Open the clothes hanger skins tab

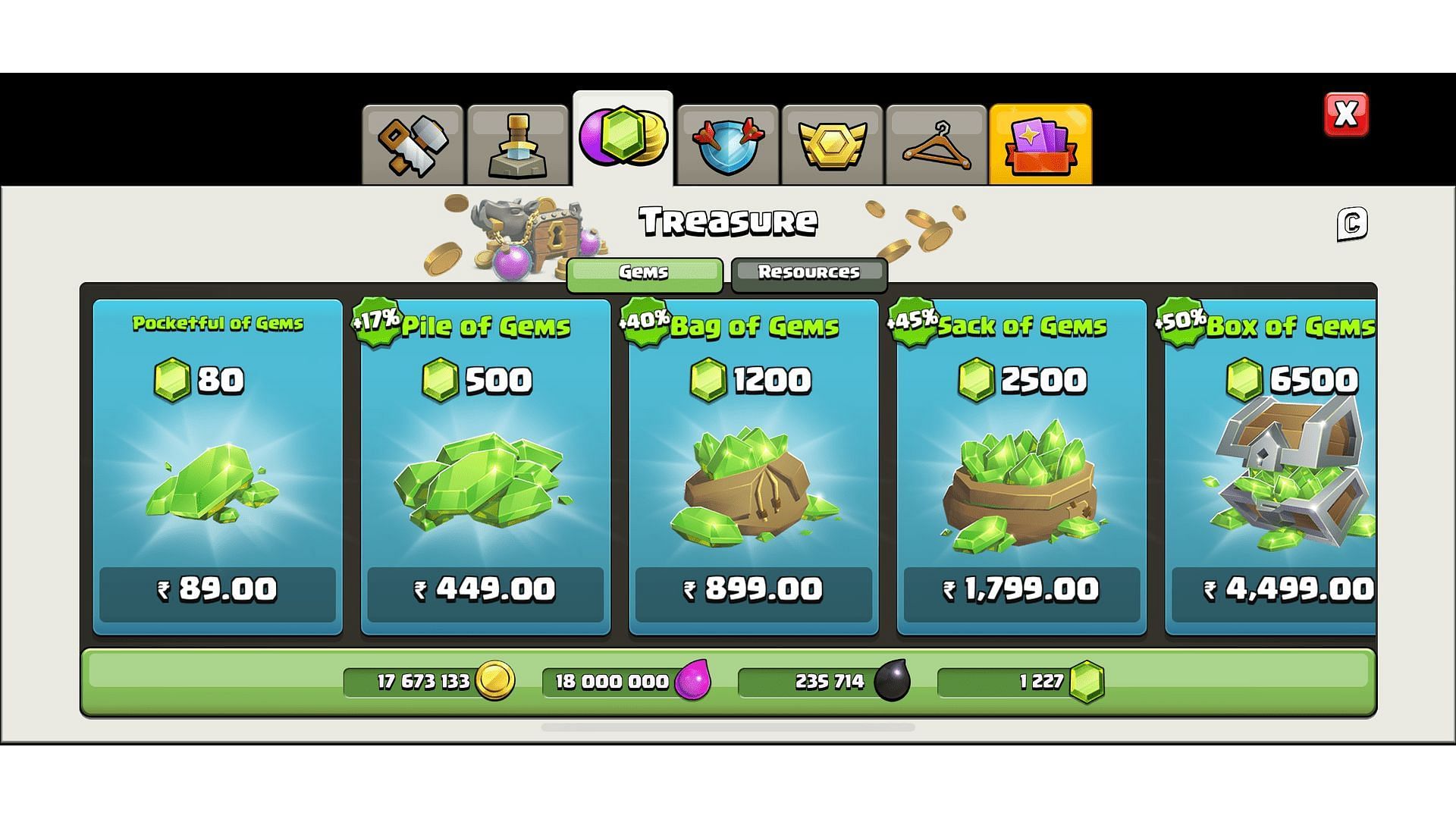(x=937, y=145)
